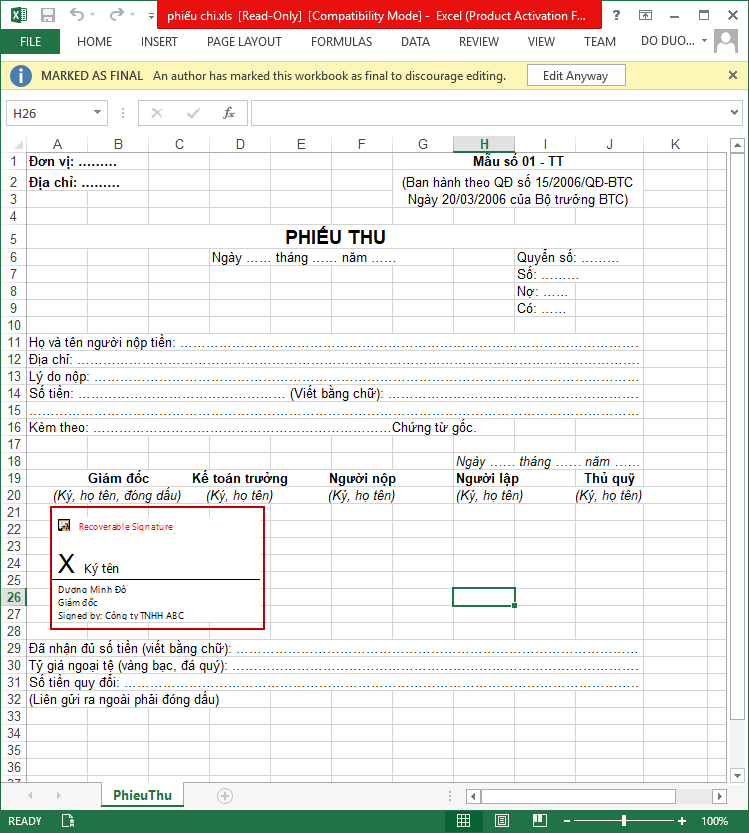Viewport: 749px width, 833px height.
Task: Switch to Page Layout view
Action: (501, 821)
